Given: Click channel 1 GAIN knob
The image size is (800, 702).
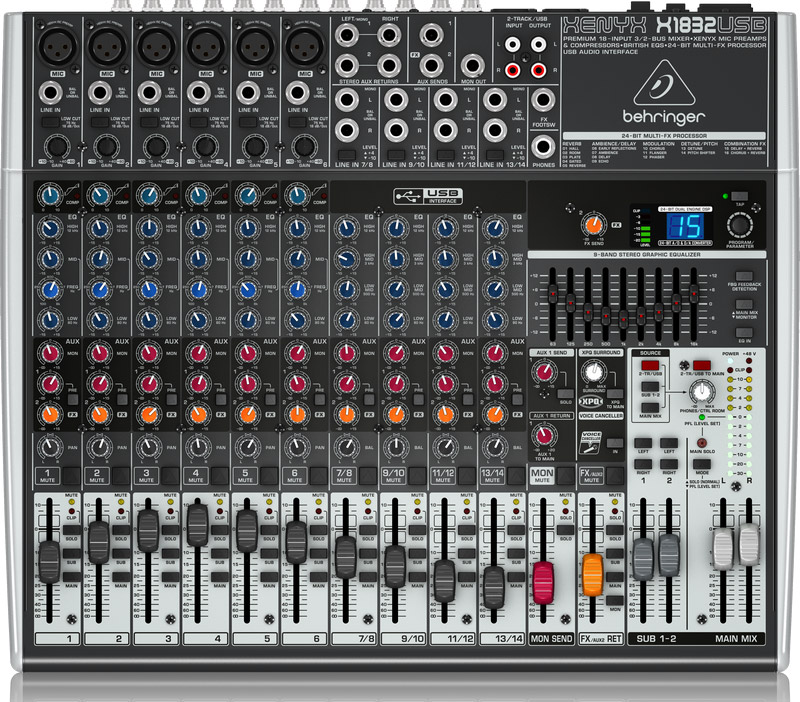Looking at the screenshot, I should [58, 147].
